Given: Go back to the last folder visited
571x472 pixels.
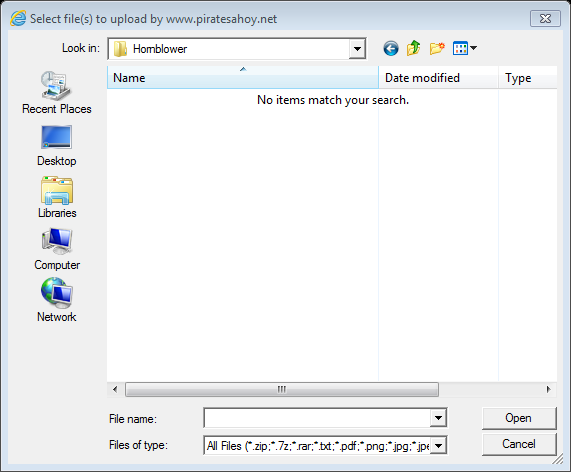Looking at the screenshot, I should click(391, 48).
